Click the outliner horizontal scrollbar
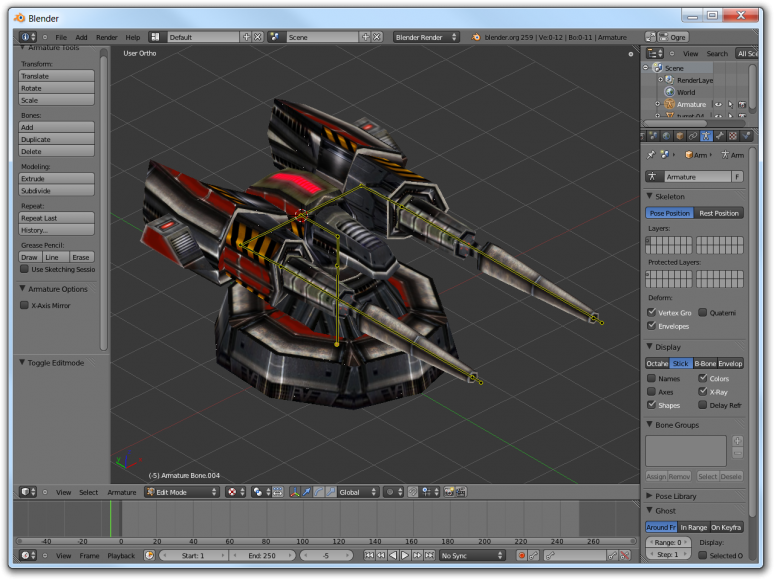 coord(675,122)
